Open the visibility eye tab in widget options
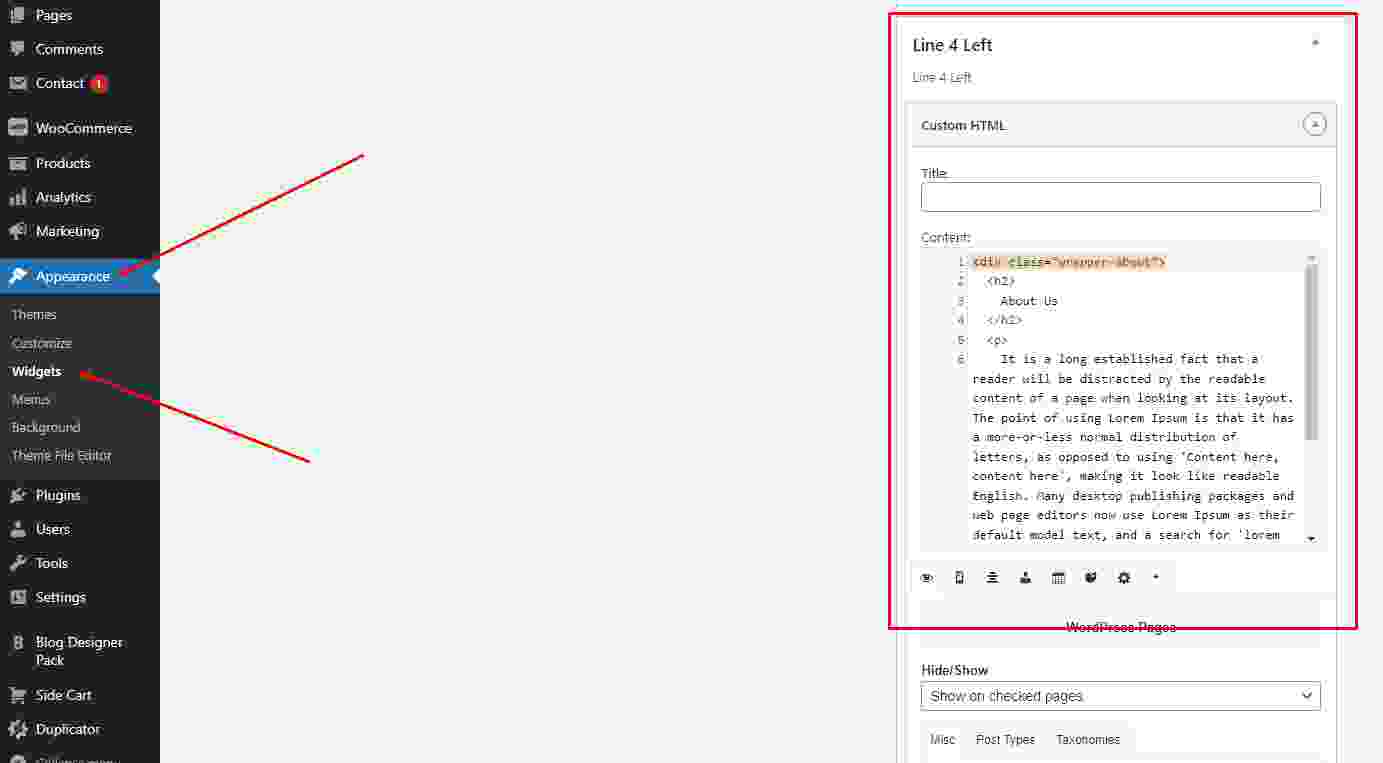 click(927, 578)
